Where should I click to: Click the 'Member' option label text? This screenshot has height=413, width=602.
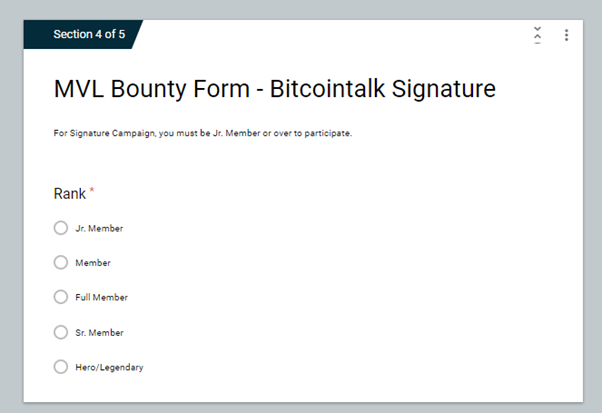tap(93, 263)
